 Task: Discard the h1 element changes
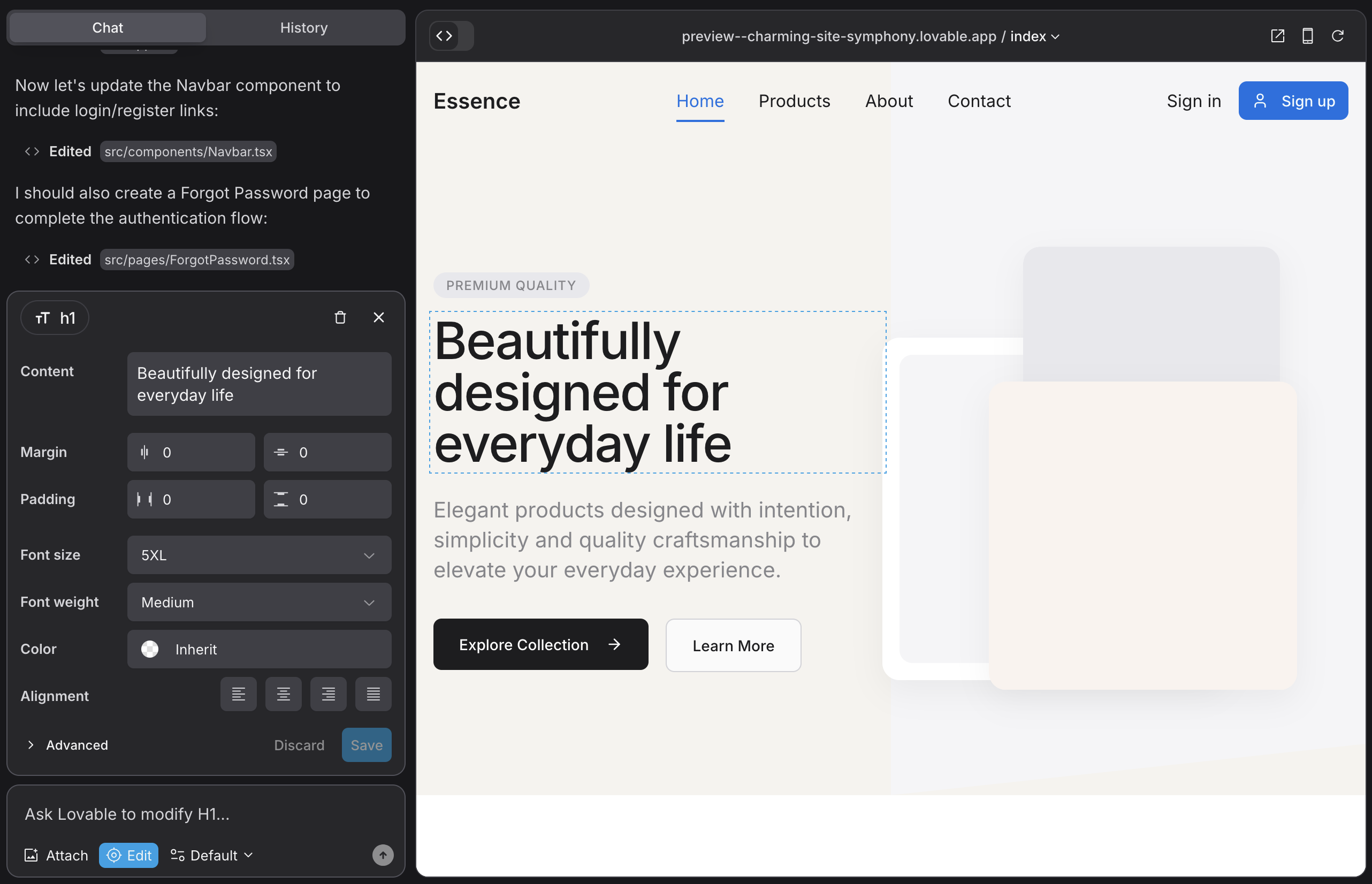pos(299,744)
